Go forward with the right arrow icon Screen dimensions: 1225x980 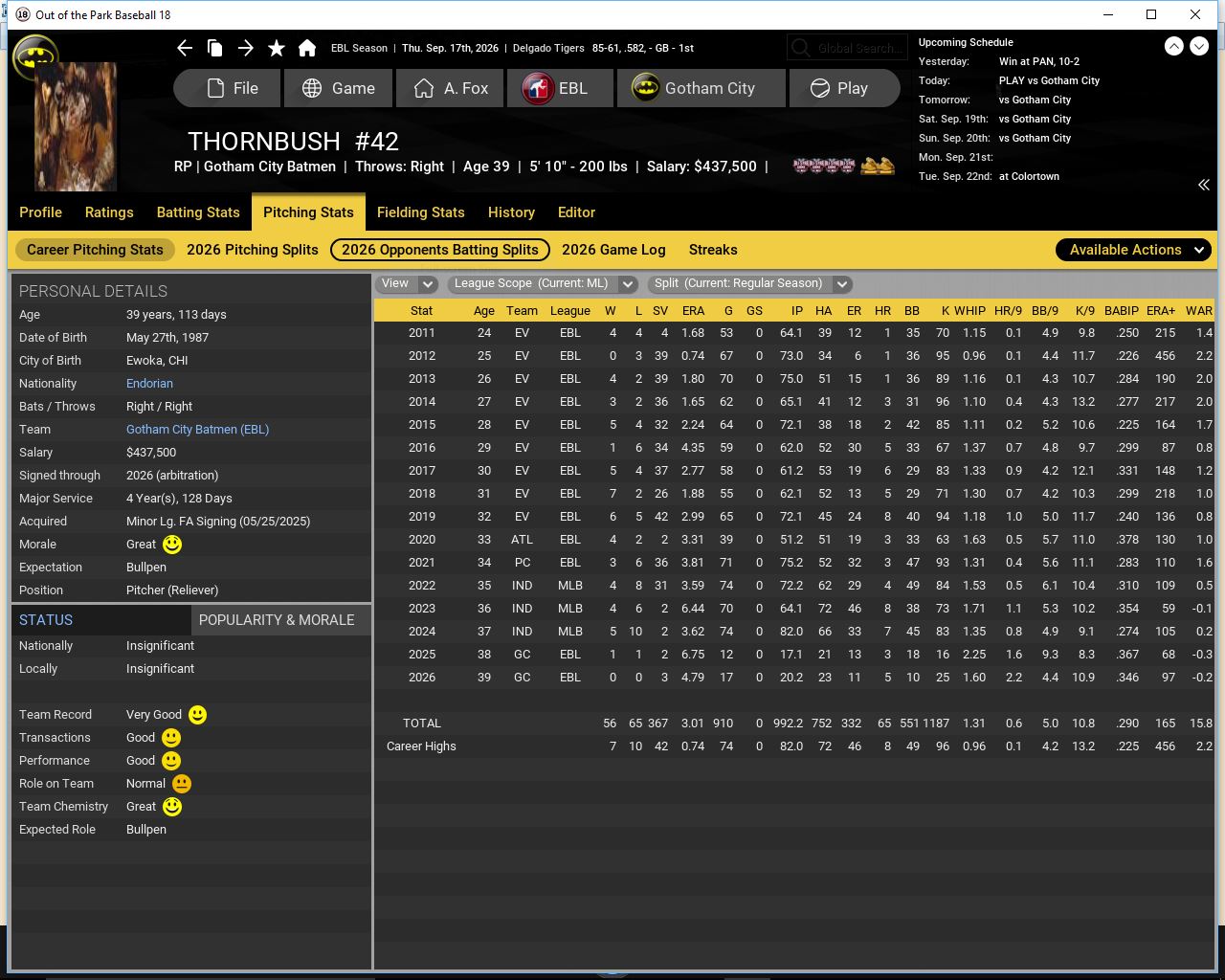tap(246, 48)
